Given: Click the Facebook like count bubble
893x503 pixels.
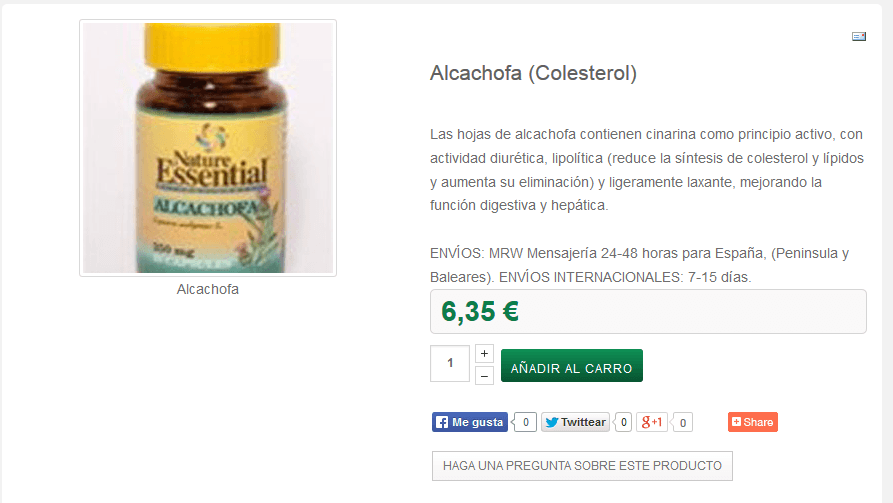Looking at the screenshot, I should point(525,422).
